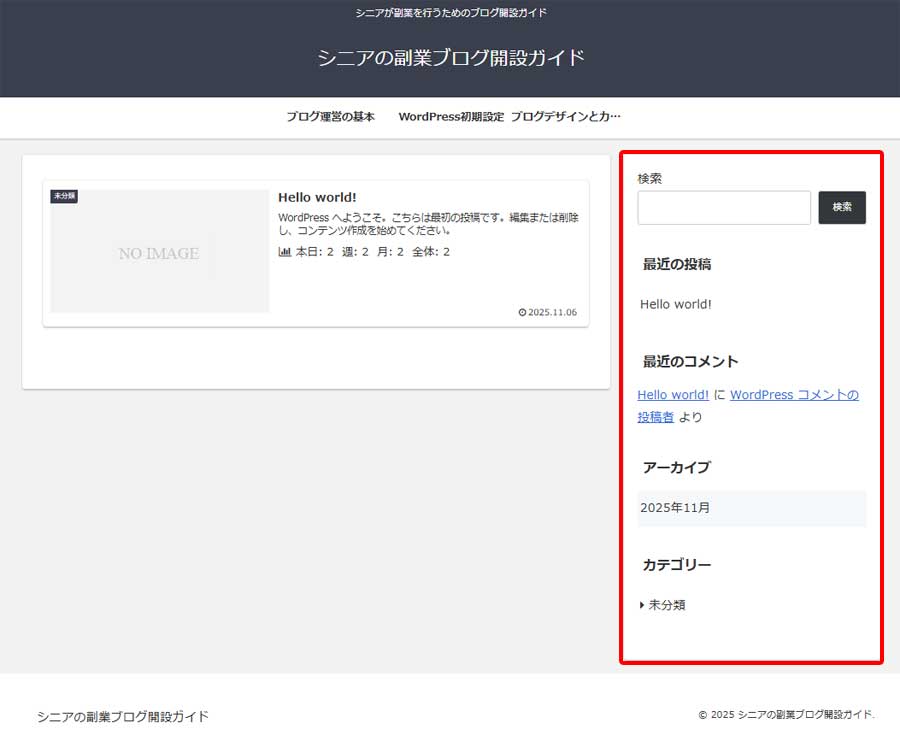
Task: Click シニアの副業ブログ開設ガイド in the footer
Action: pos(121,716)
